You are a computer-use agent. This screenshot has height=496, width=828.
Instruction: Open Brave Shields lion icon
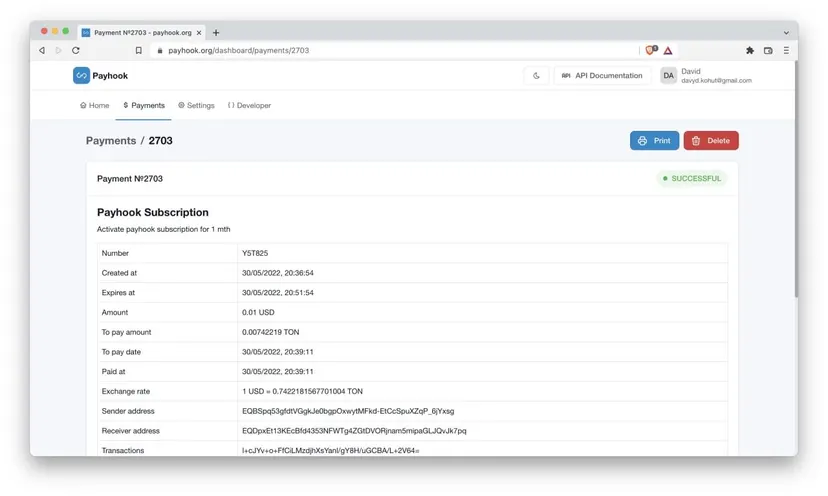pyautogui.click(x=651, y=50)
